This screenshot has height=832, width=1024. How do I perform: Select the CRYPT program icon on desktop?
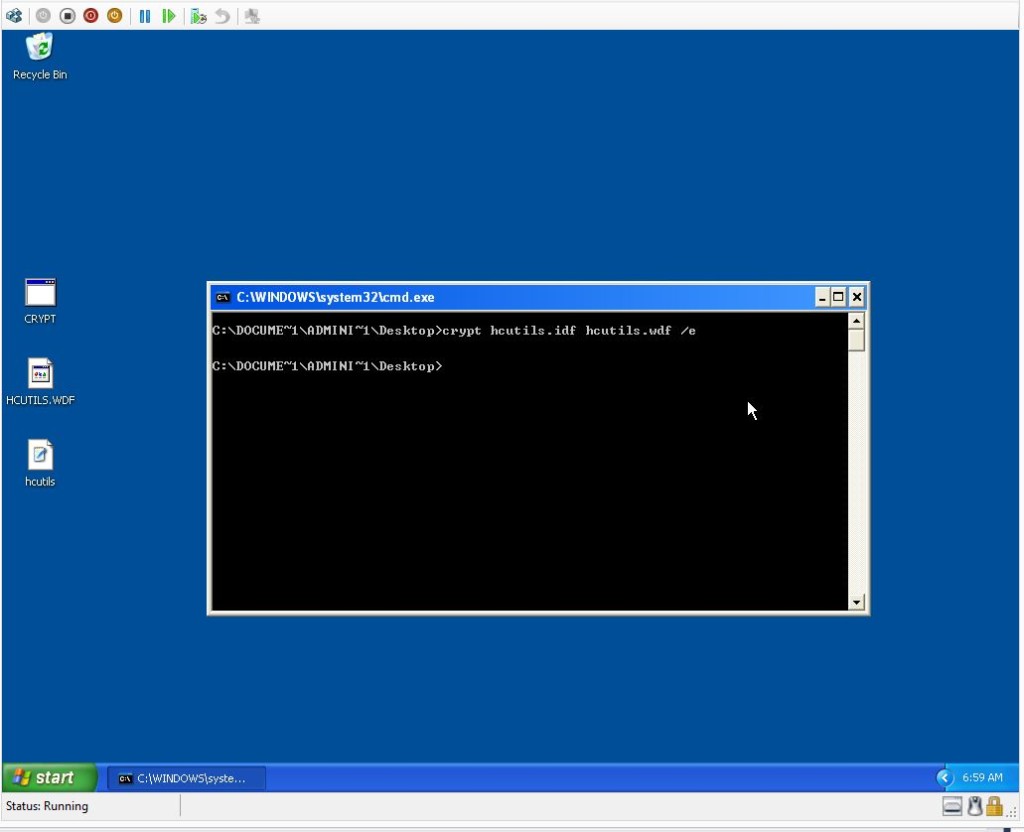[x=40, y=301]
